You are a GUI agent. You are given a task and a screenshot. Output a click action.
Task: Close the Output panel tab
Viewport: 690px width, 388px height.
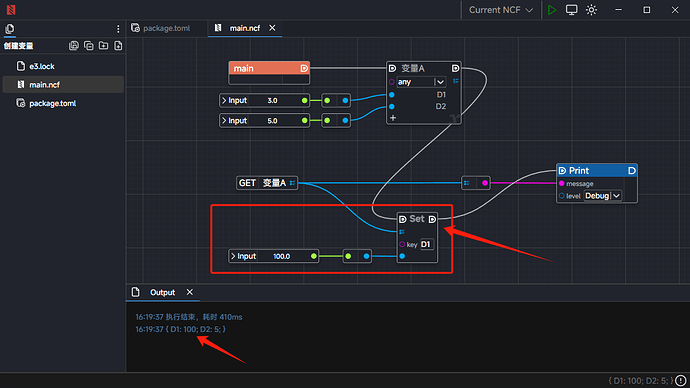point(190,292)
